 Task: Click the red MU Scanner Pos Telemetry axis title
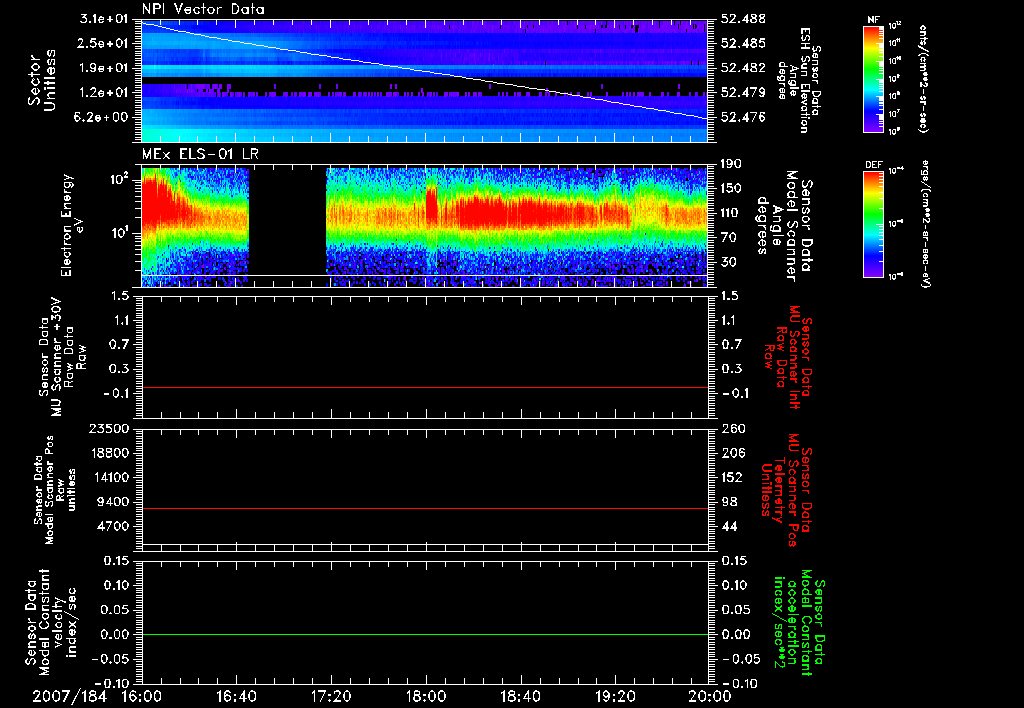[x=786, y=490]
